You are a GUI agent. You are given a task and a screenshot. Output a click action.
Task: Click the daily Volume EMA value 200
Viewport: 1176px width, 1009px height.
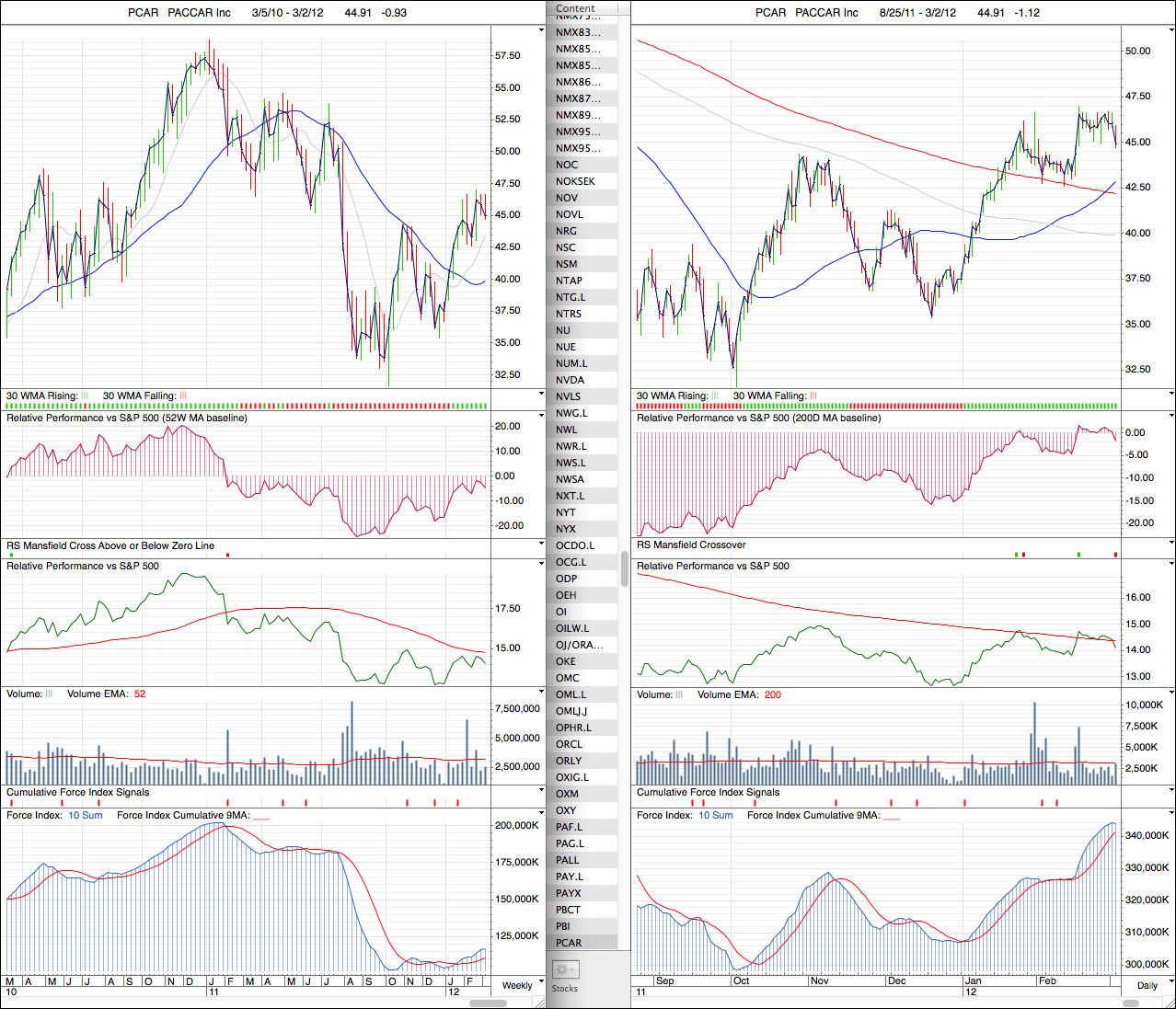(x=773, y=694)
